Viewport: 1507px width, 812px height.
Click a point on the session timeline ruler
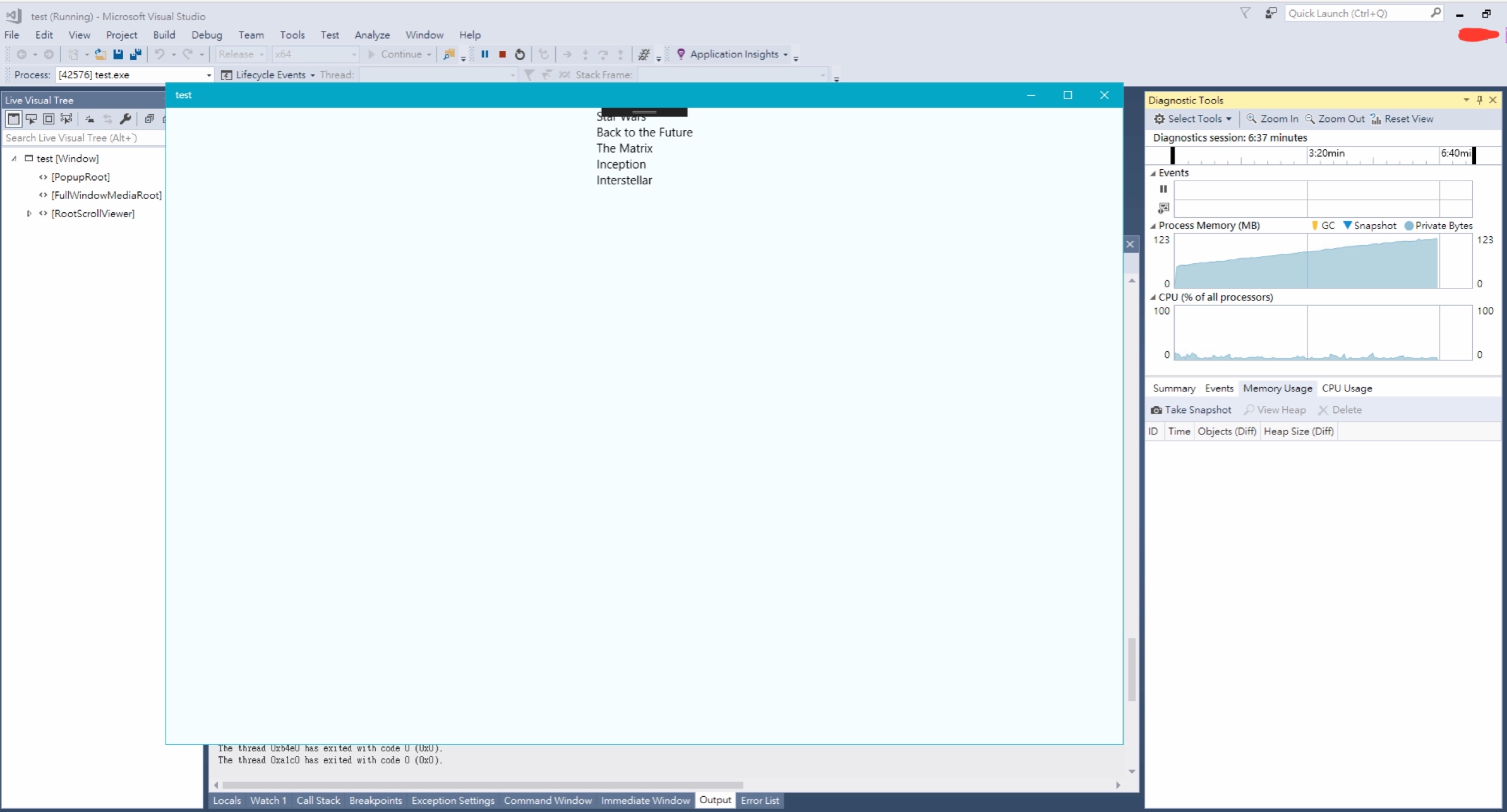(x=1326, y=155)
